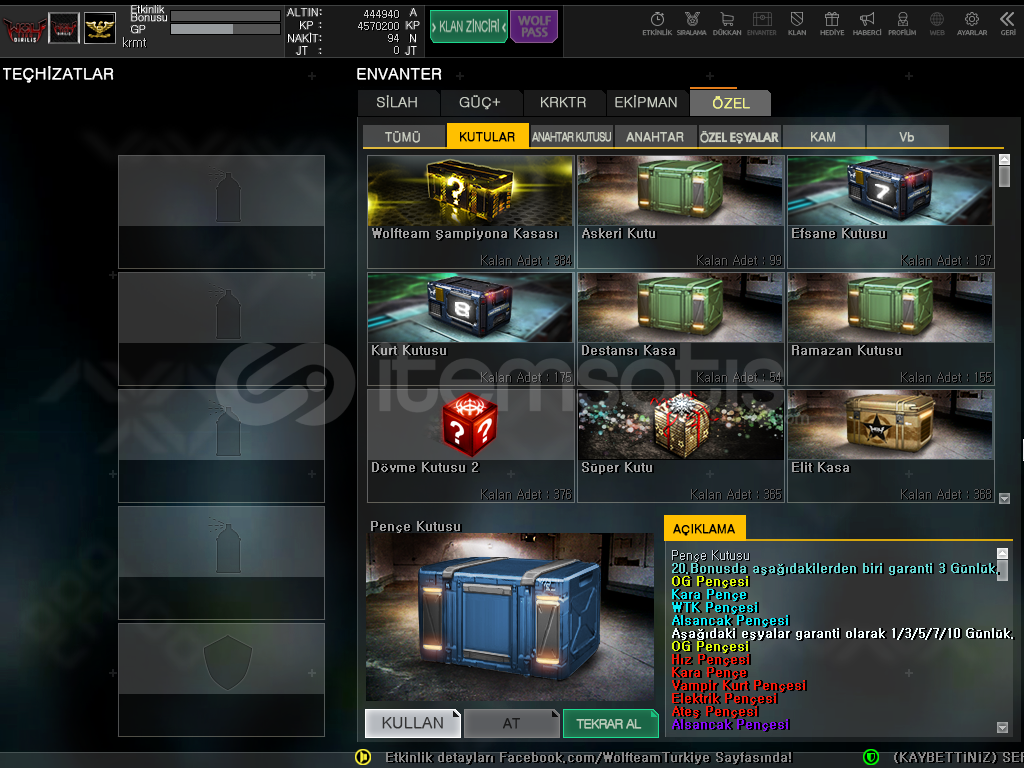Click the Wolfteam logo in top-left
The height and width of the screenshot is (768, 1024).
[24, 29]
